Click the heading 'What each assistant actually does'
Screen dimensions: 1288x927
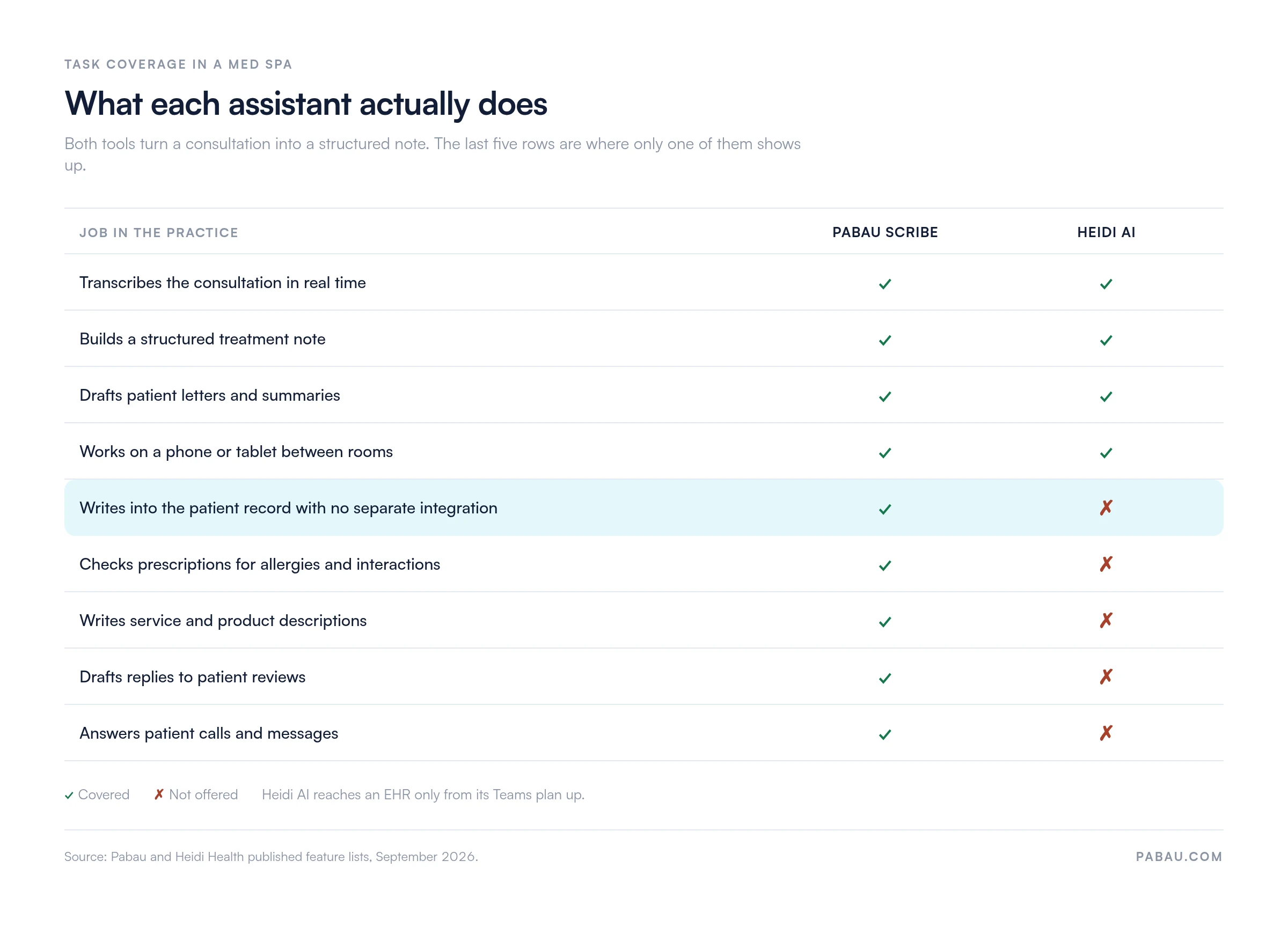pyautogui.click(x=306, y=104)
